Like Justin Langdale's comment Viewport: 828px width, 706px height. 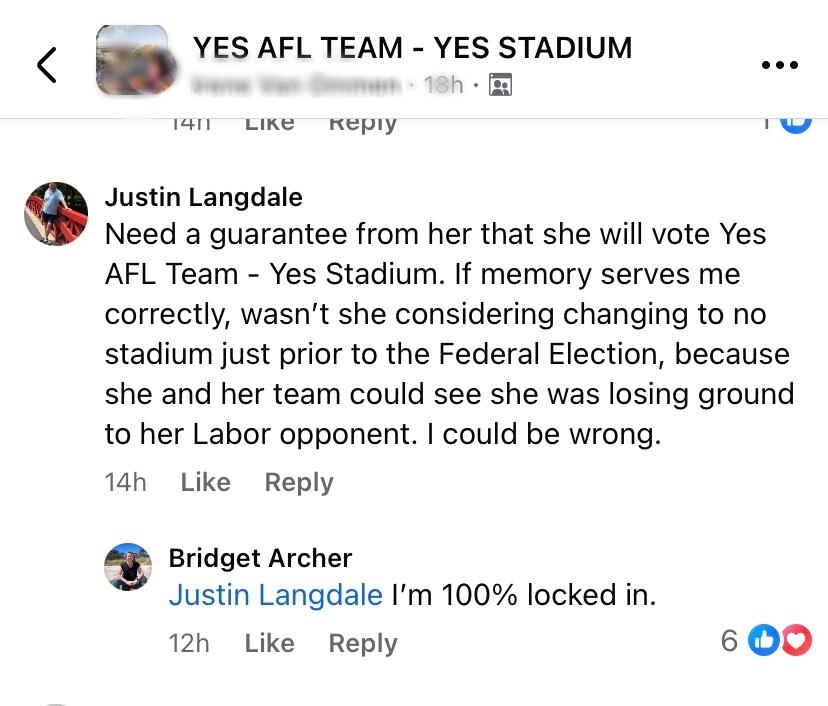coord(205,482)
